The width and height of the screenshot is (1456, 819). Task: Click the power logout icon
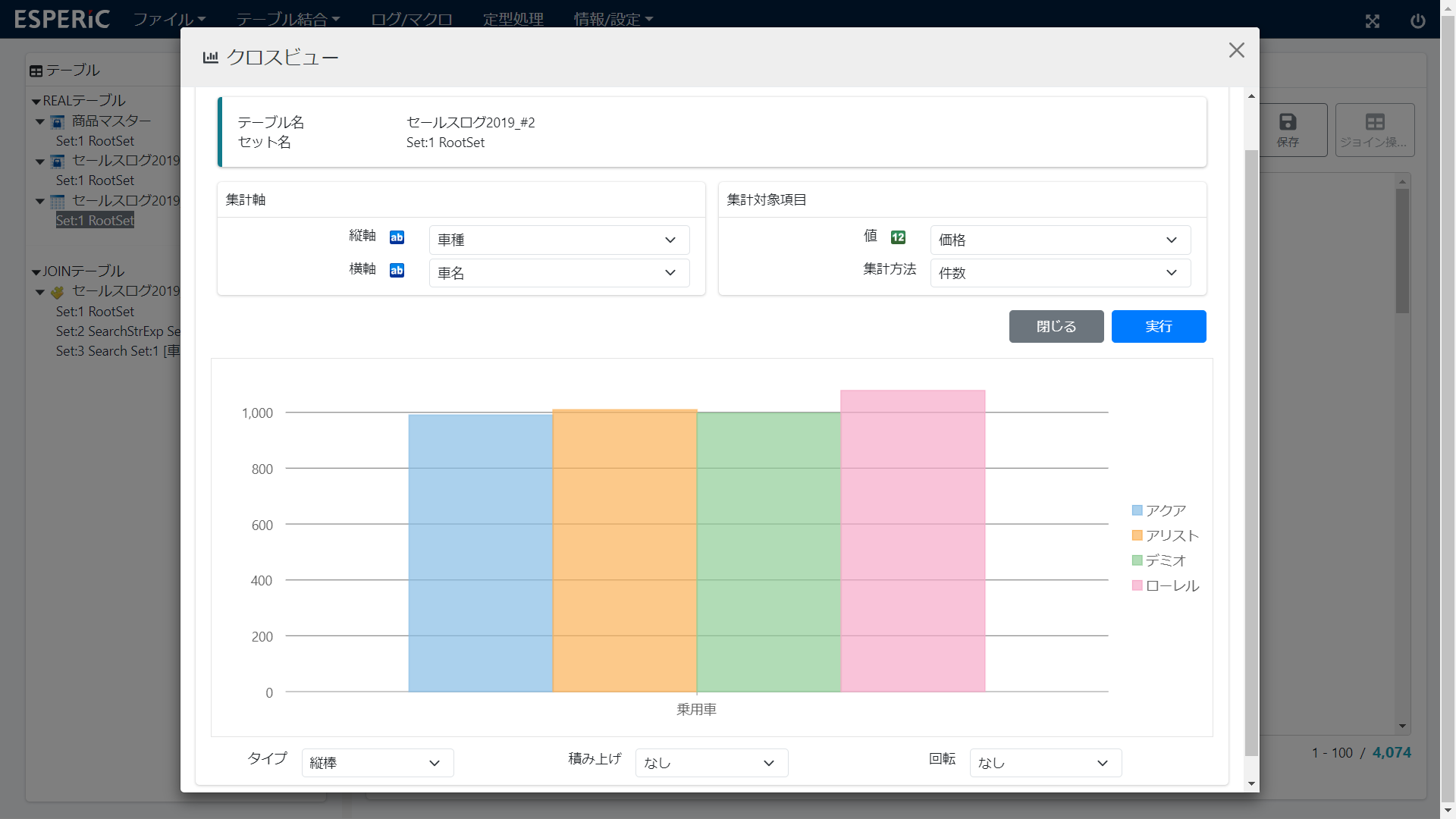pyautogui.click(x=1417, y=20)
